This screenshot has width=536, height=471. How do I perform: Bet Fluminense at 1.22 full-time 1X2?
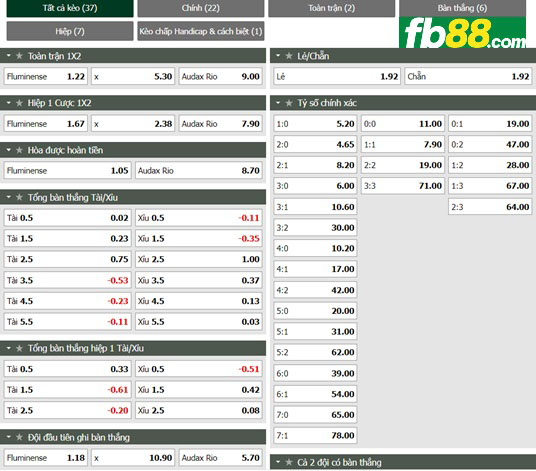45,76
